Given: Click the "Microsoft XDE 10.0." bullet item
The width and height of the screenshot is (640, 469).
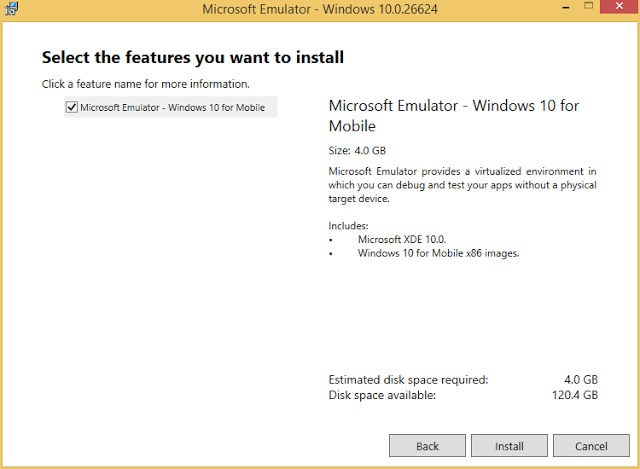Looking at the screenshot, I should pos(402,239).
